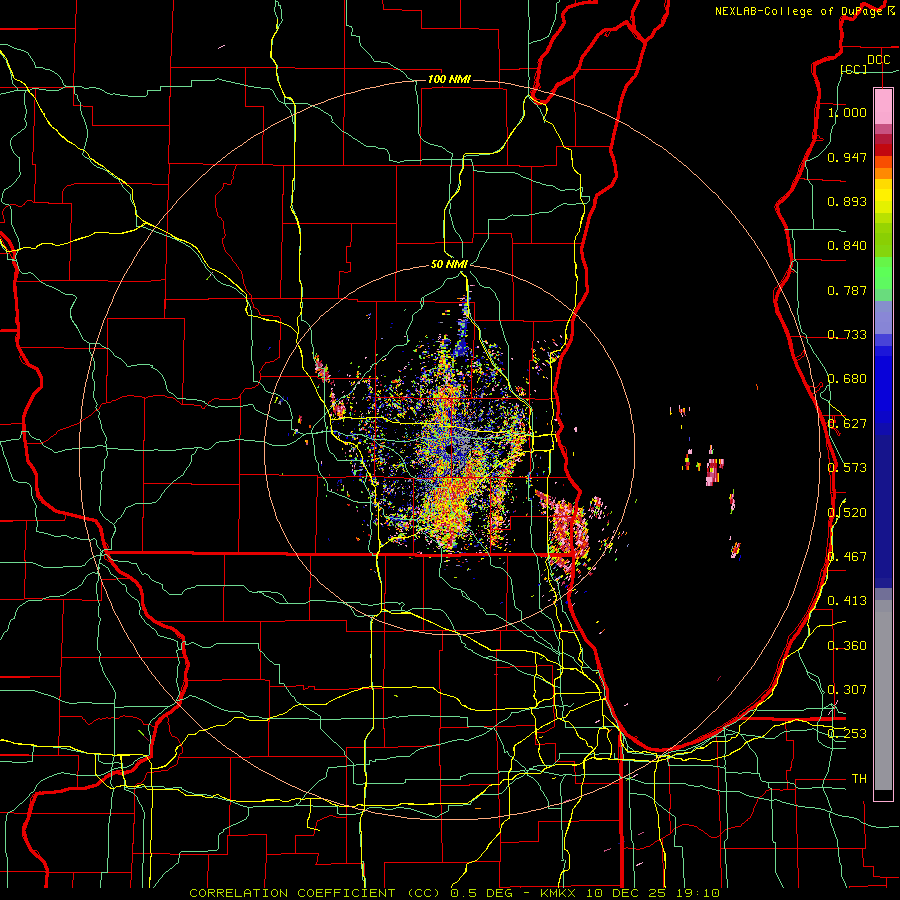Click the 0.253 legend value
Viewport: 900px width, 900px height.
pos(847,734)
